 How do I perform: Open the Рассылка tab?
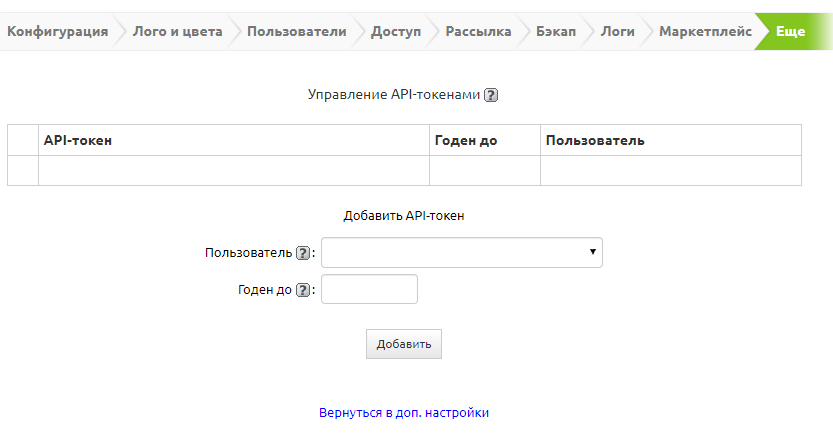(x=478, y=31)
